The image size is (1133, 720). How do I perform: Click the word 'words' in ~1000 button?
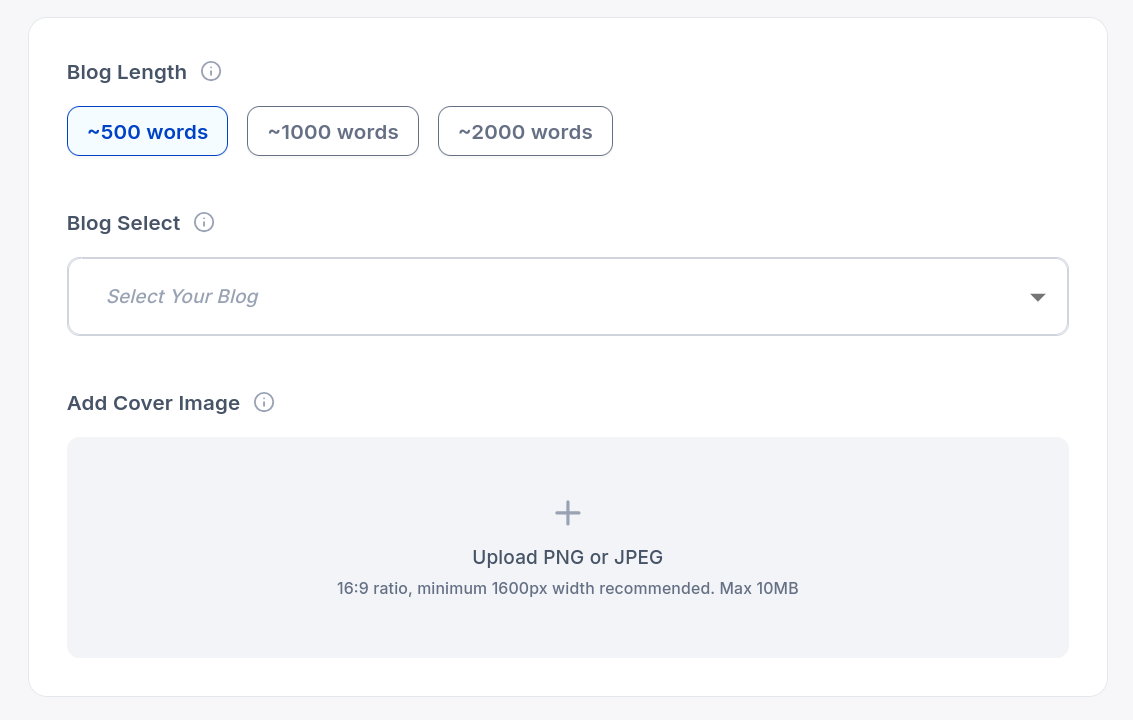pos(367,132)
